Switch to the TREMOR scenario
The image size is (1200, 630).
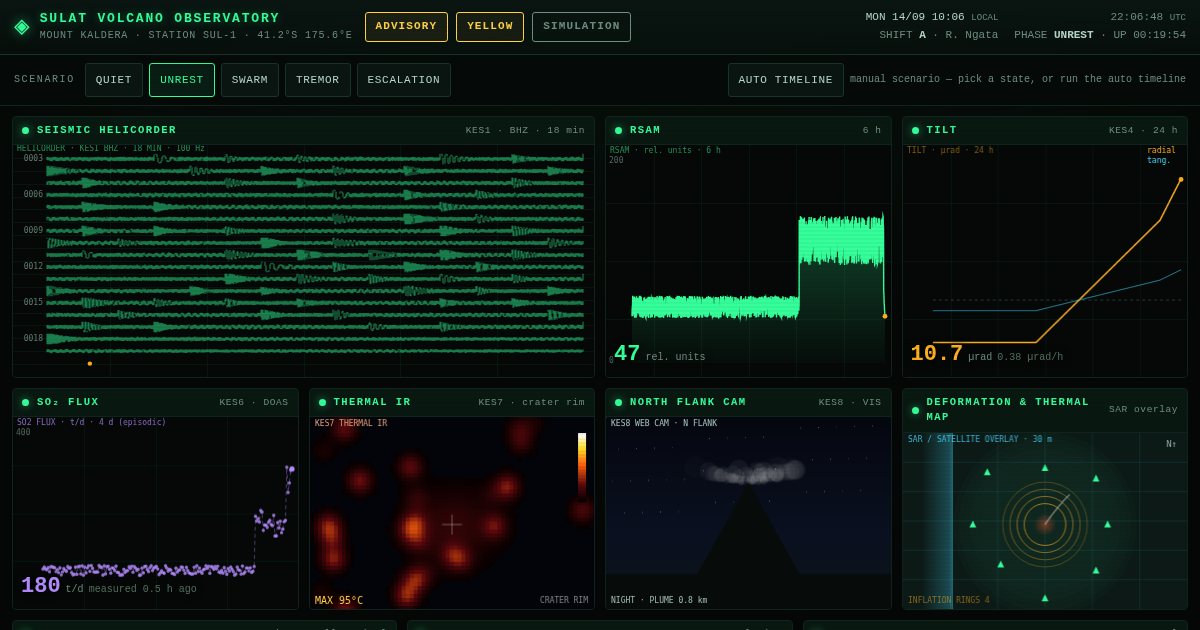318,80
